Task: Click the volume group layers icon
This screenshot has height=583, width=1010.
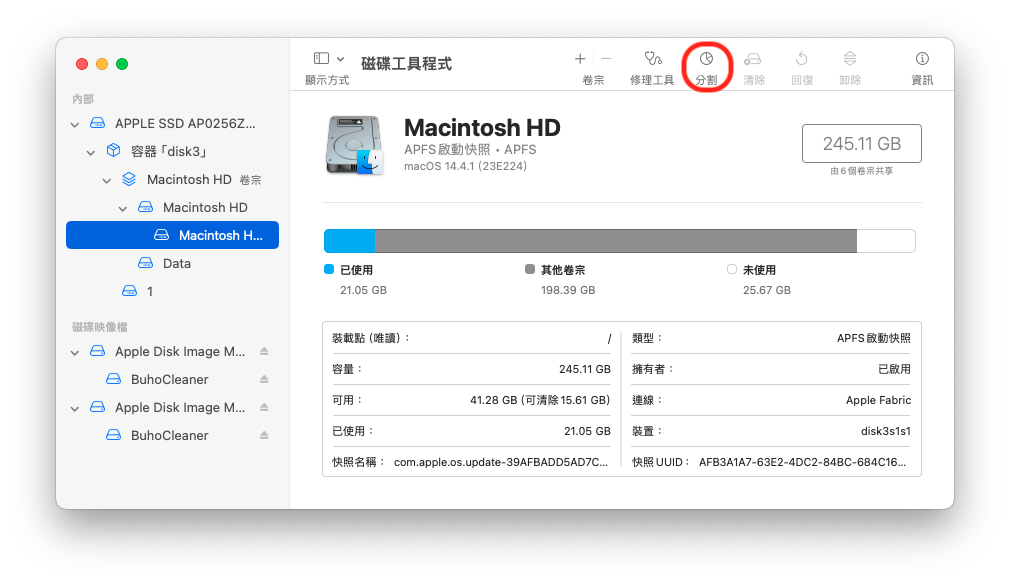Action: [x=129, y=179]
